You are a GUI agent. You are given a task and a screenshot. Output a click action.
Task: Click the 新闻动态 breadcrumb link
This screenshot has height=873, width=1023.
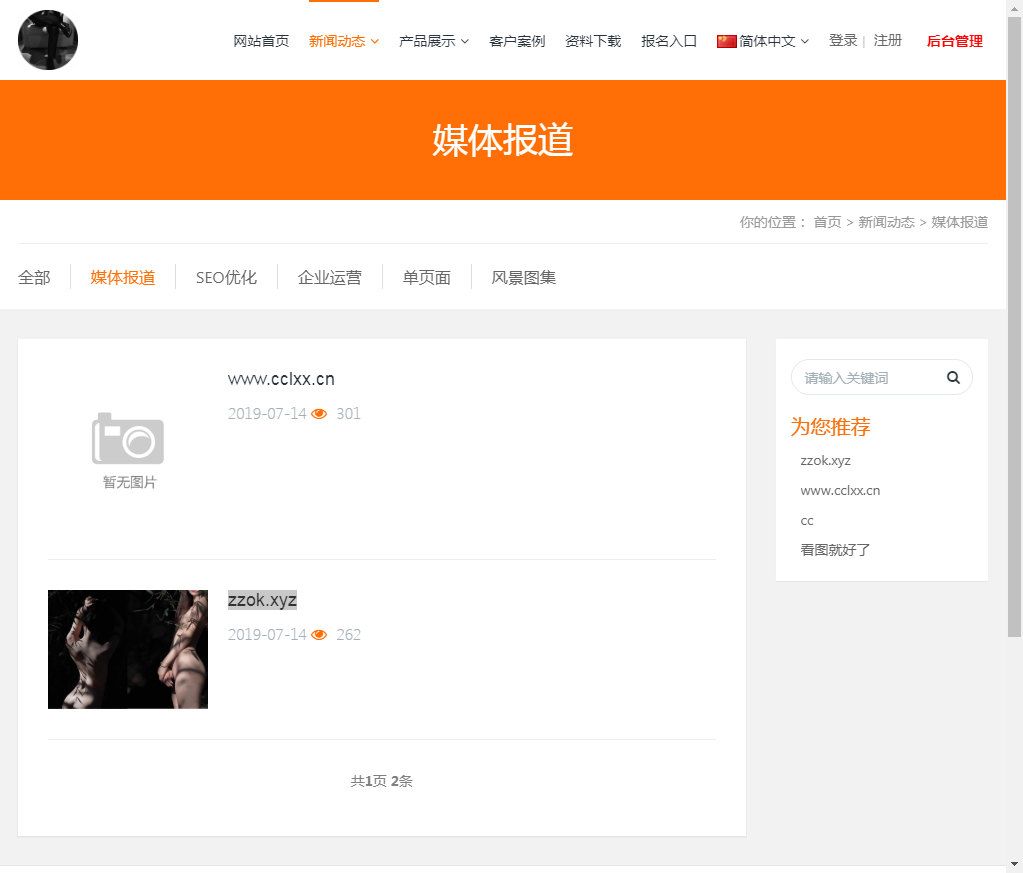coord(886,222)
